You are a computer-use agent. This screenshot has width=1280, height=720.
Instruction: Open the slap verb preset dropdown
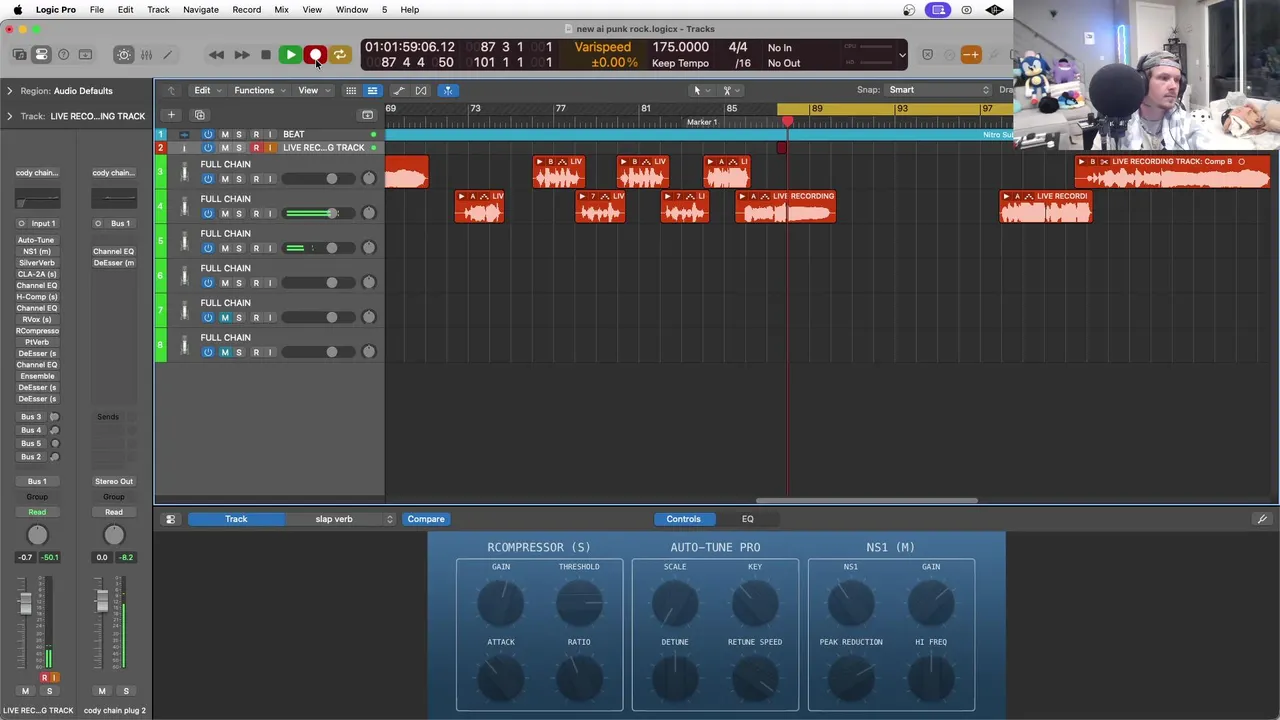pos(341,519)
